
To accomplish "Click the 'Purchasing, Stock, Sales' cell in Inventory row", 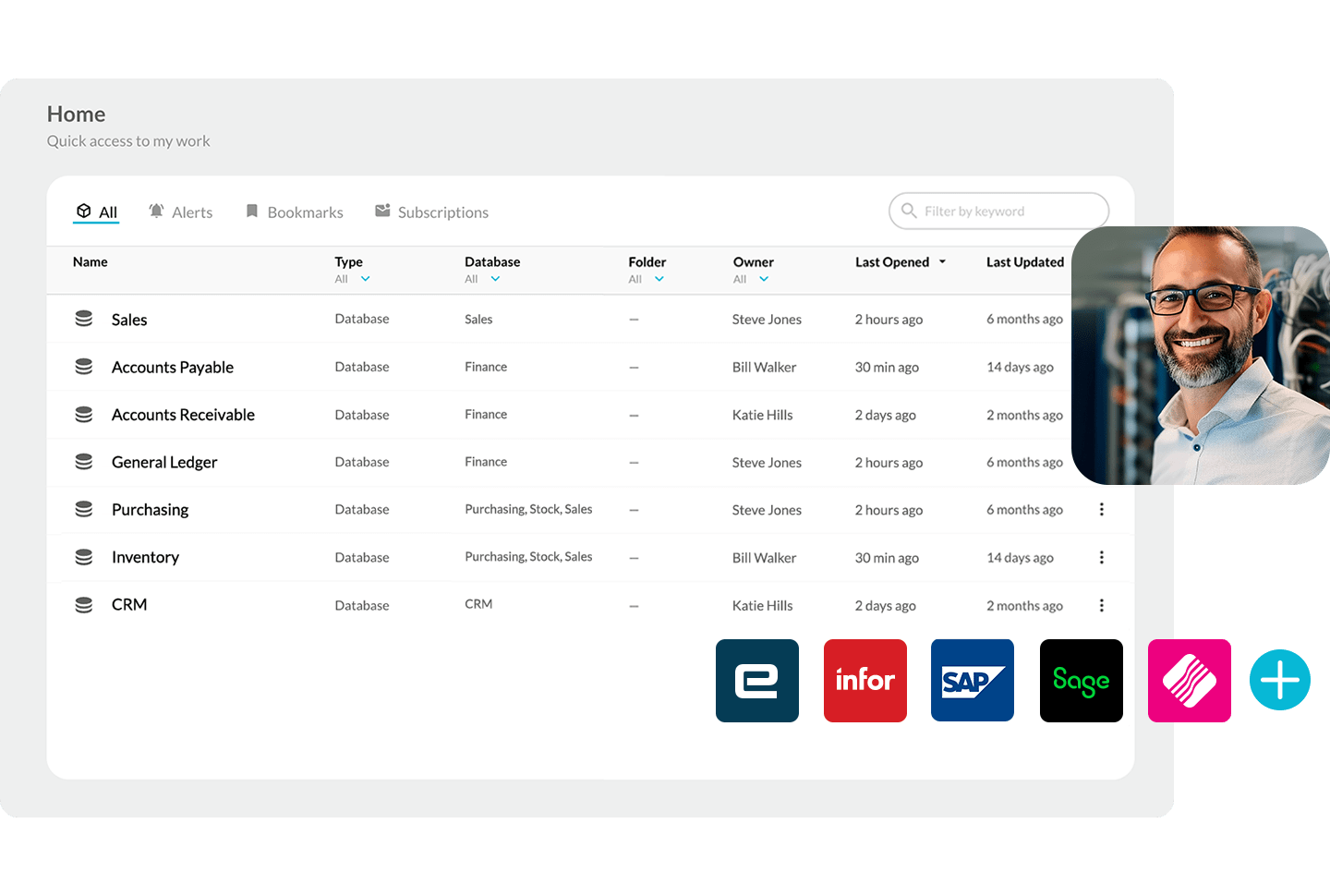I will pyautogui.click(x=528, y=557).
